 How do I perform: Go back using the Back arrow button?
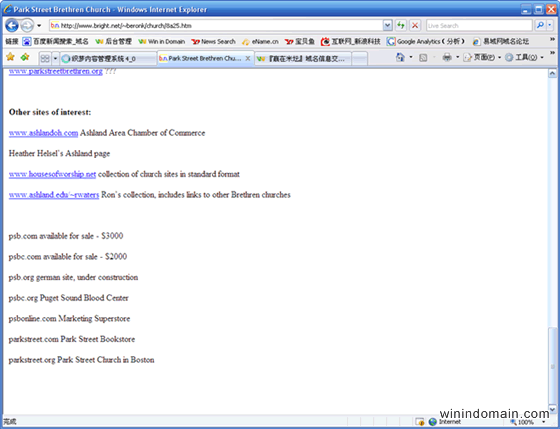[12, 25]
